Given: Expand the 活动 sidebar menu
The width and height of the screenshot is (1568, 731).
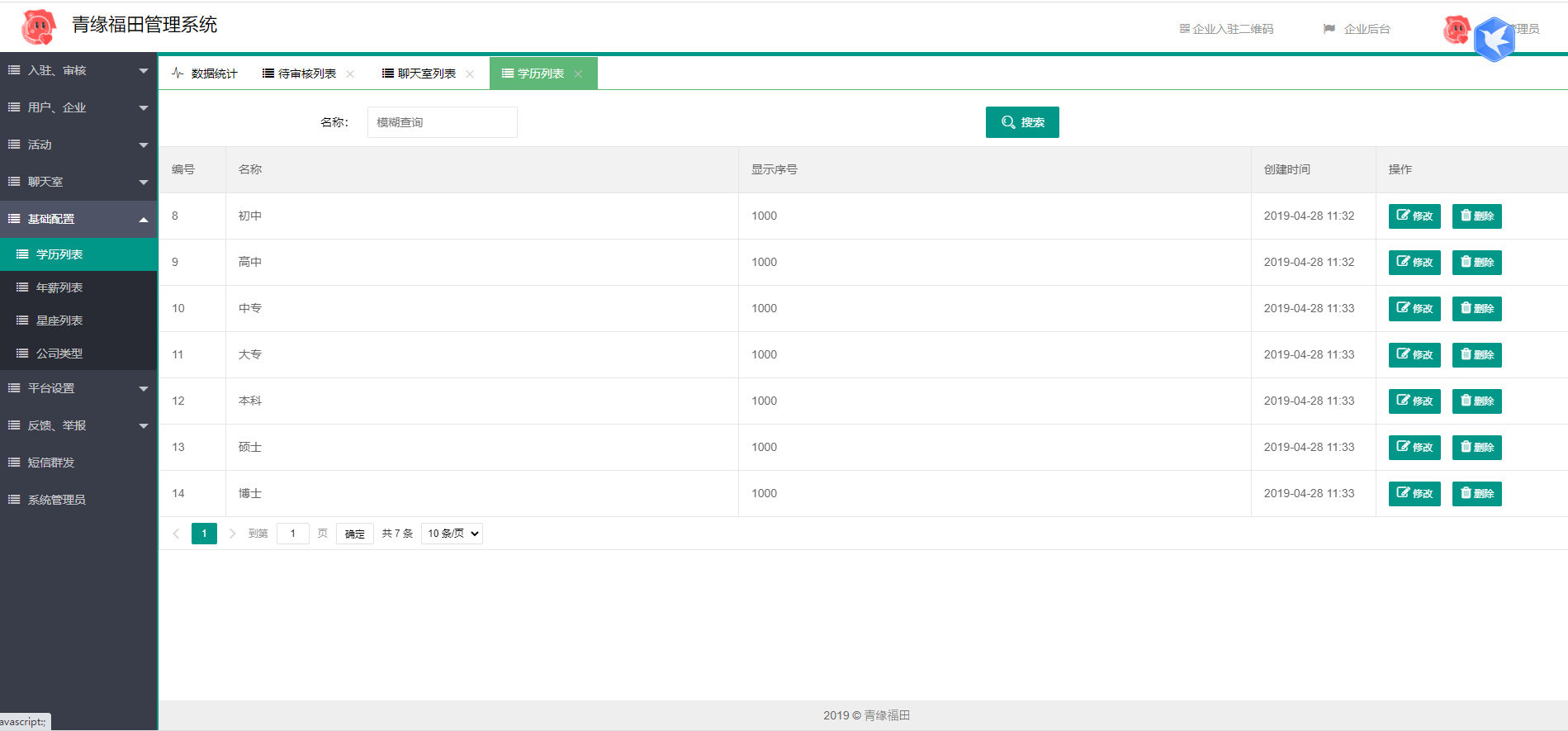Looking at the screenshot, I should point(78,145).
